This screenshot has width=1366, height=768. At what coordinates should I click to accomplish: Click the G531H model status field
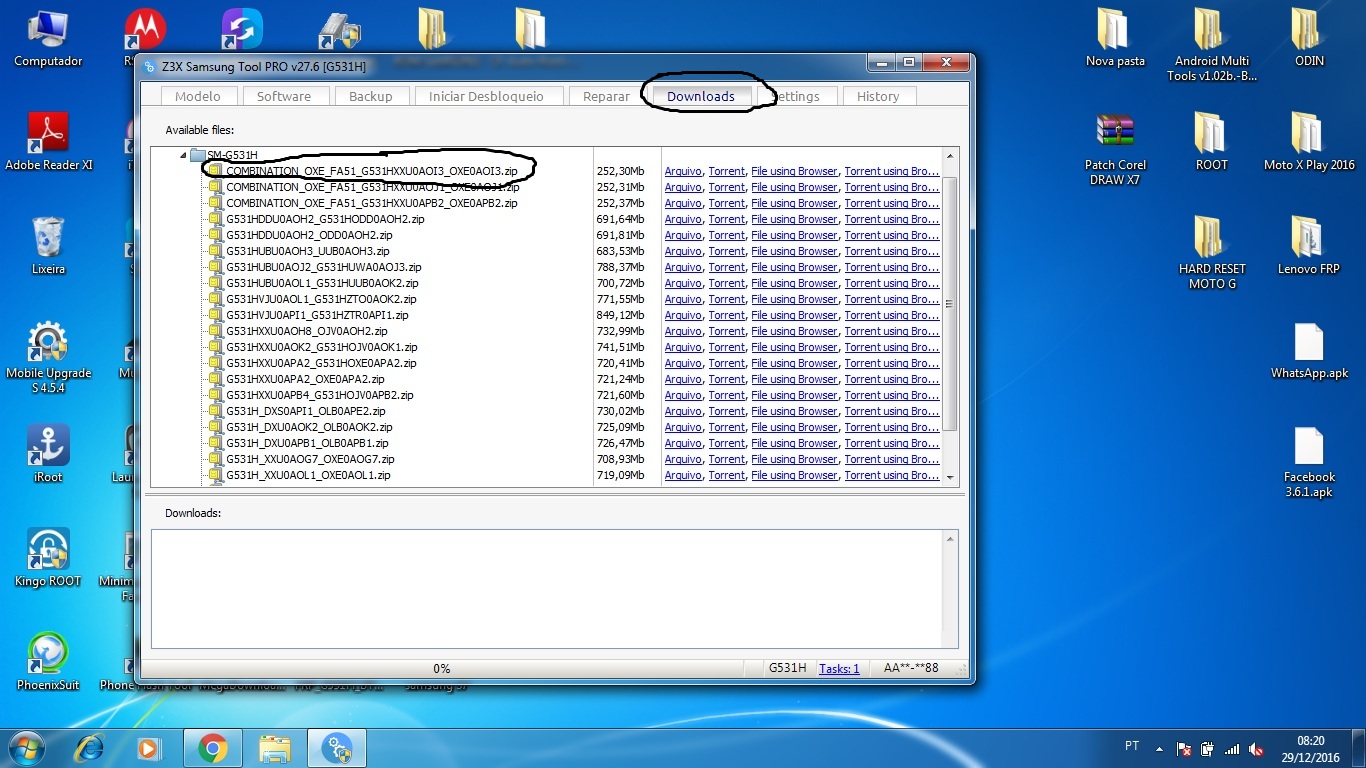point(787,668)
